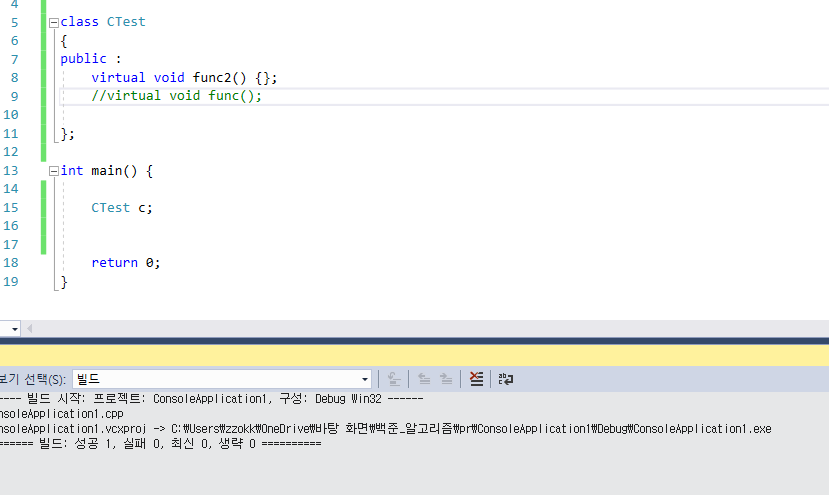The width and height of the screenshot is (829, 495).
Task: Click the 'public :' access specifier
Action: 91,59
